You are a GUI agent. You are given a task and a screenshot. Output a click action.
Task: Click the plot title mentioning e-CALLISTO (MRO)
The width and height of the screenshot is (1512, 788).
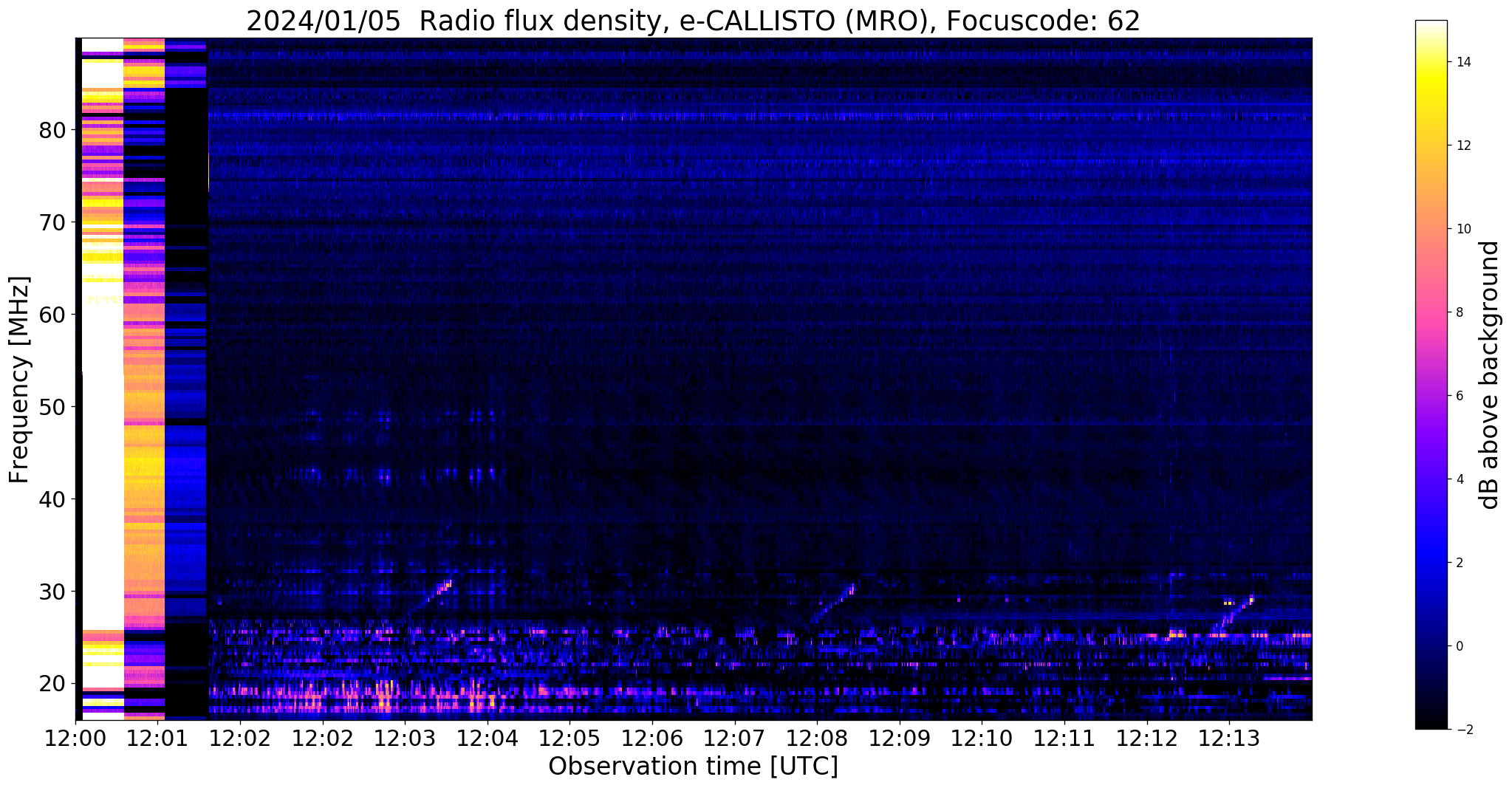(693, 21)
